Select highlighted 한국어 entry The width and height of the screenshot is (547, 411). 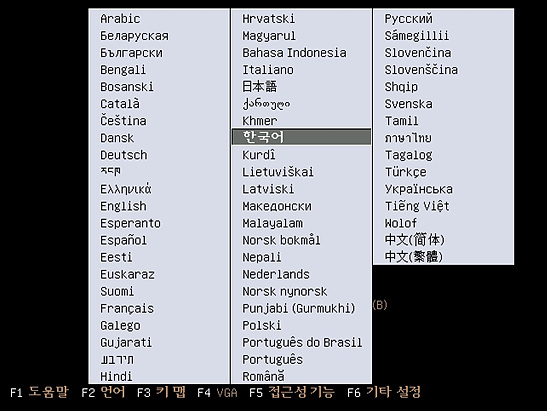pos(301,137)
